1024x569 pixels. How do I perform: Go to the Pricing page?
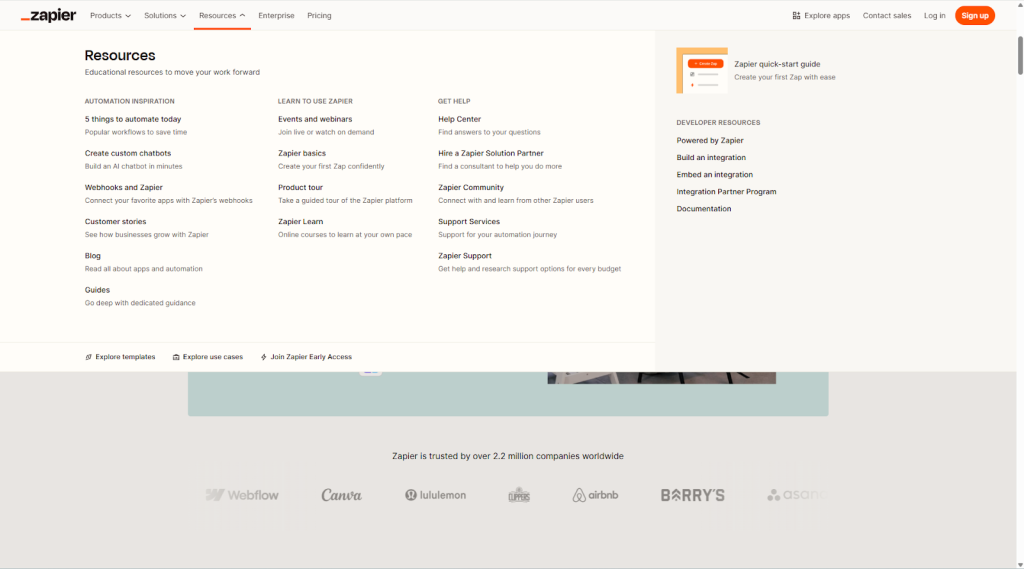[x=319, y=16]
